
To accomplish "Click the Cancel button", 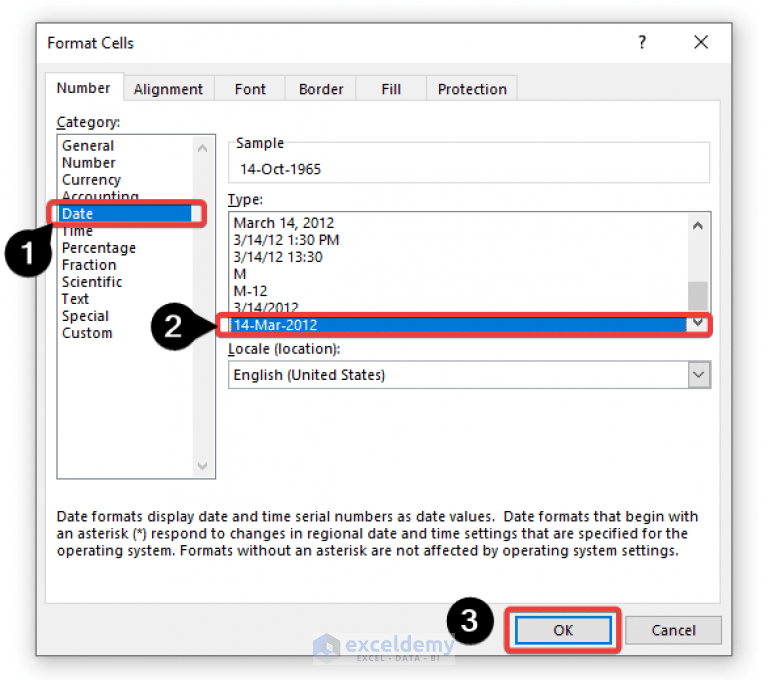I will (x=673, y=630).
